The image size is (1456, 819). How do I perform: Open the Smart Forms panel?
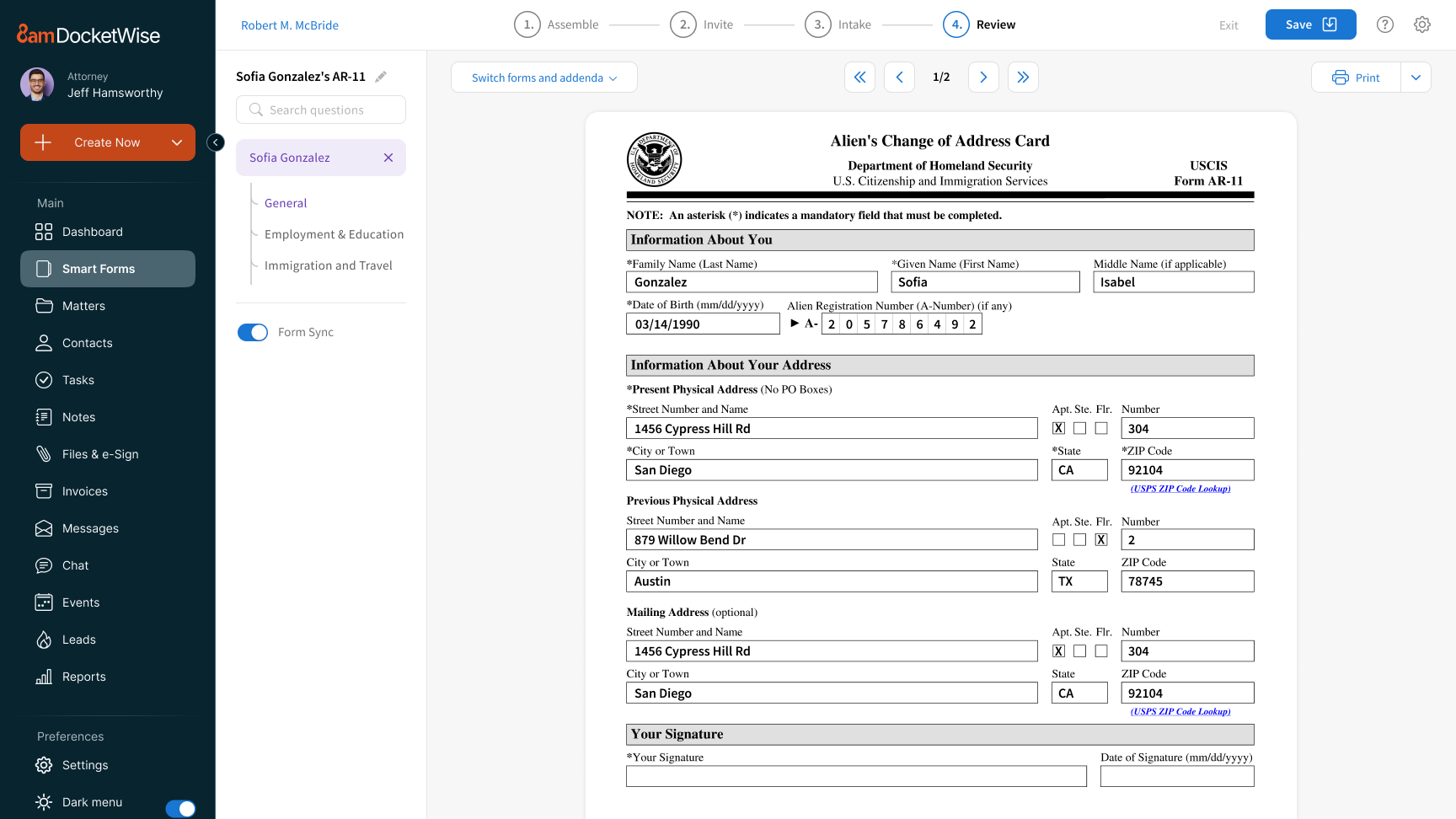(98, 269)
